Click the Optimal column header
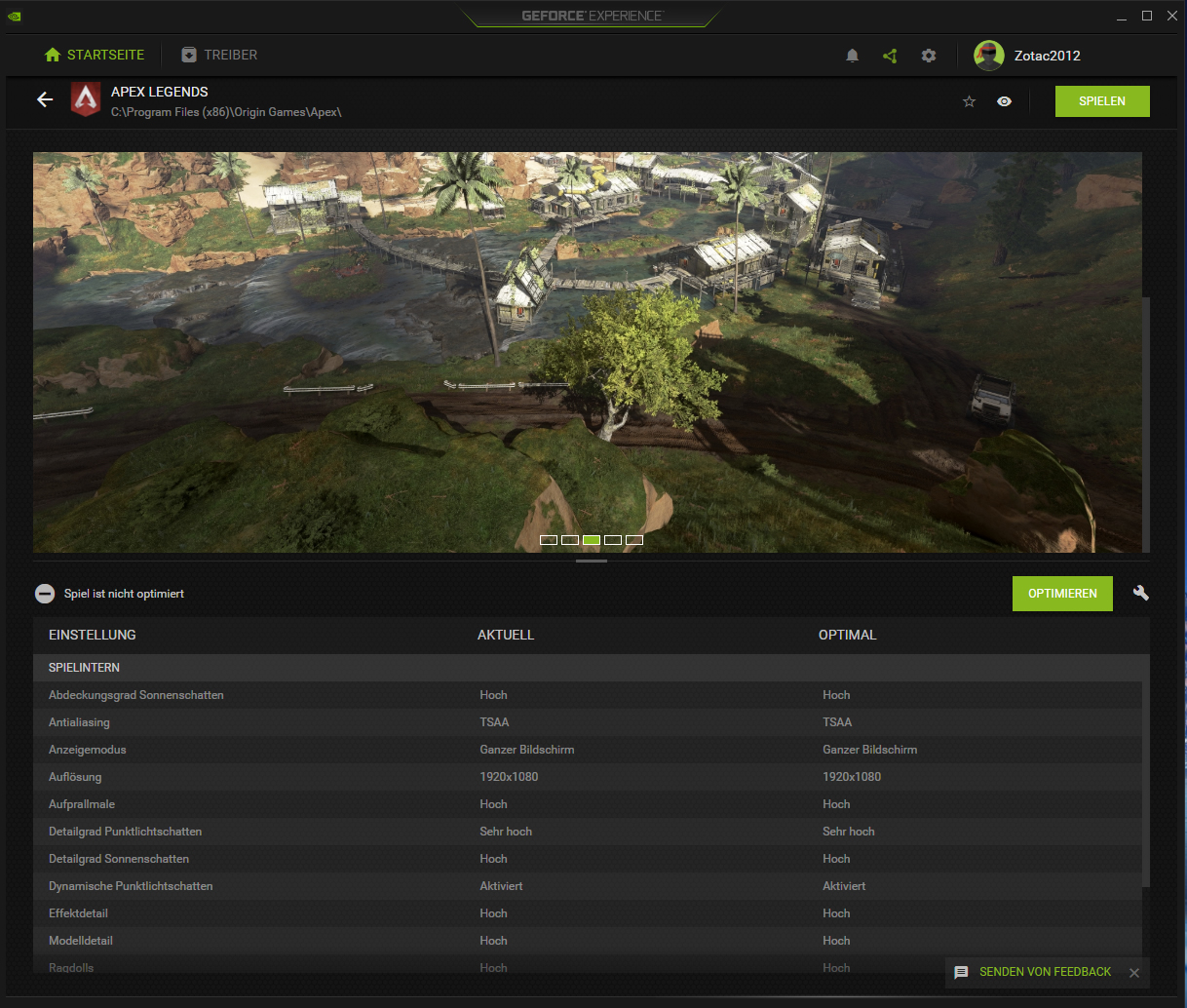The image size is (1187, 1008). click(x=848, y=635)
